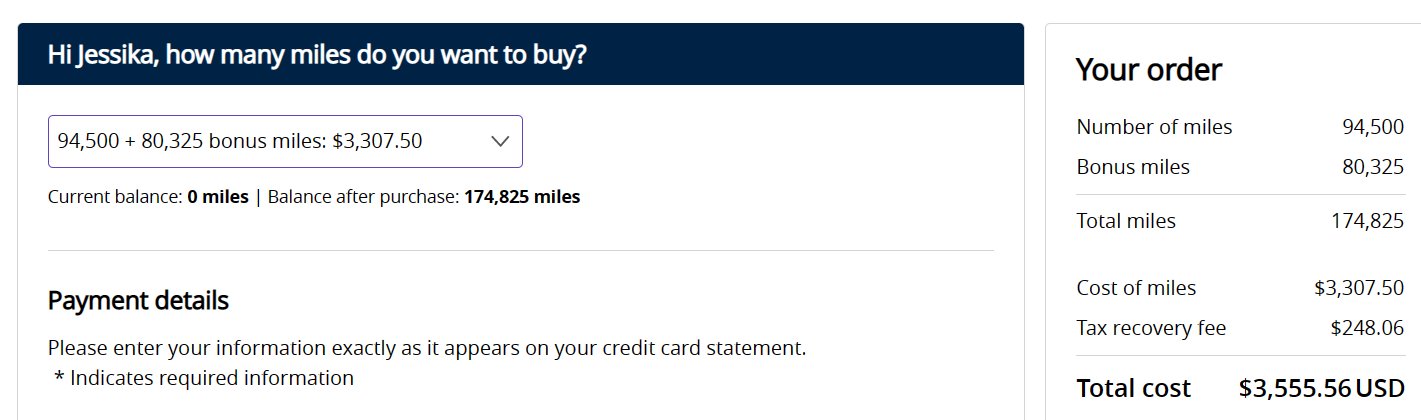
Task: Click the 'Tax recovery fee' label
Action: pyautogui.click(x=1151, y=328)
